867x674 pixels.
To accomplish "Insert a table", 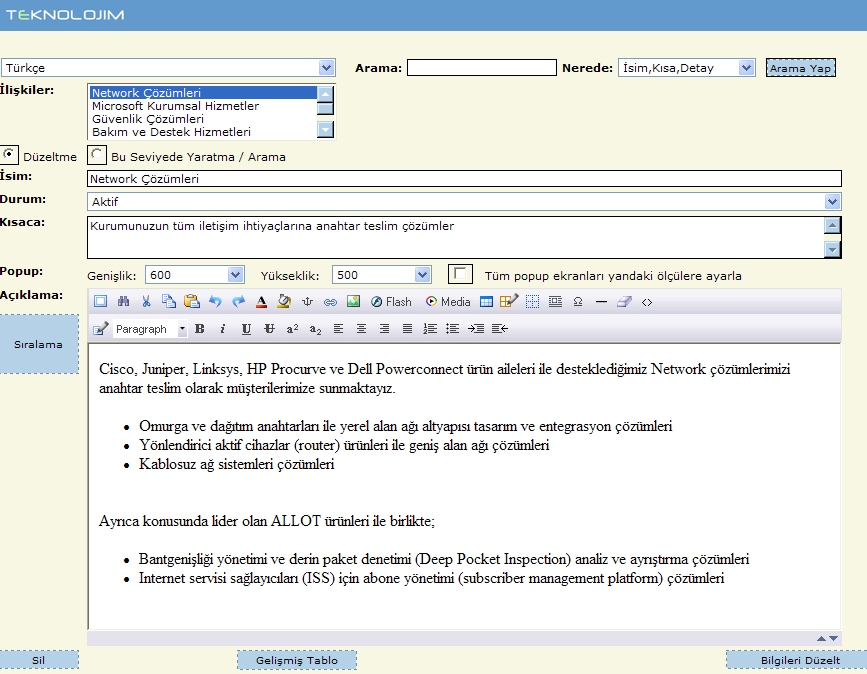I will tap(486, 301).
